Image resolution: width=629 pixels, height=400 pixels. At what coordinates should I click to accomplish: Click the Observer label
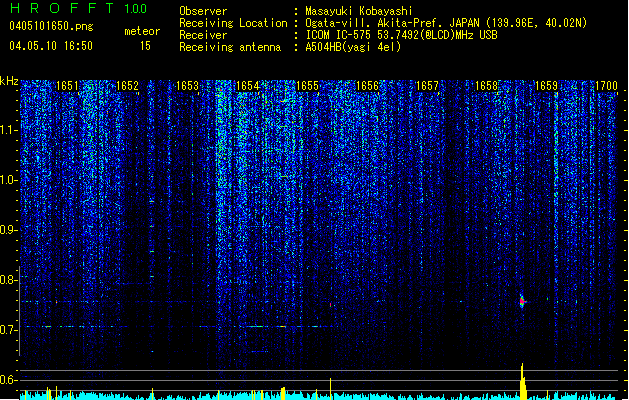(x=203, y=11)
